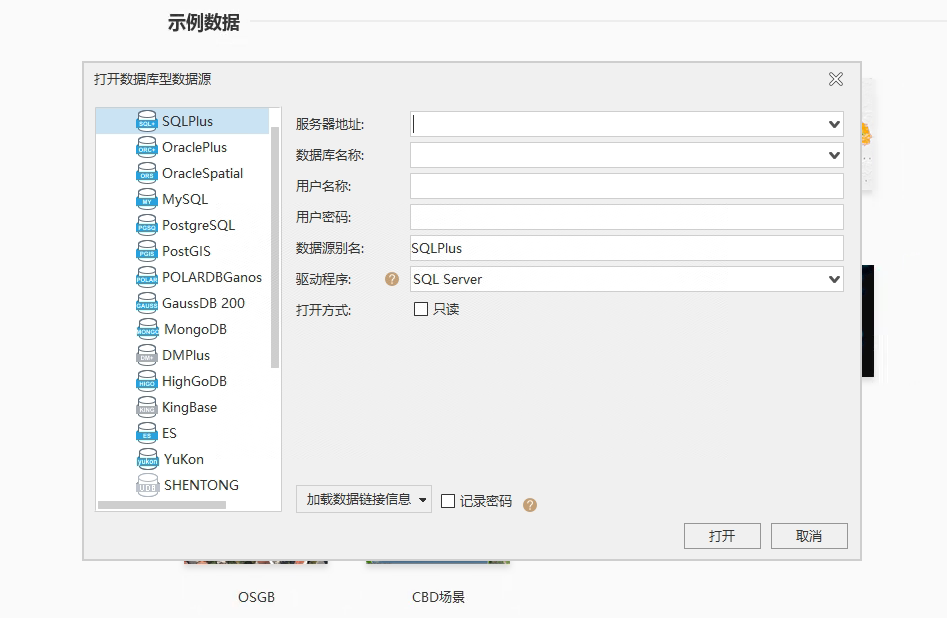
Task: Select YuKon in the database list
Action: pos(184,459)
